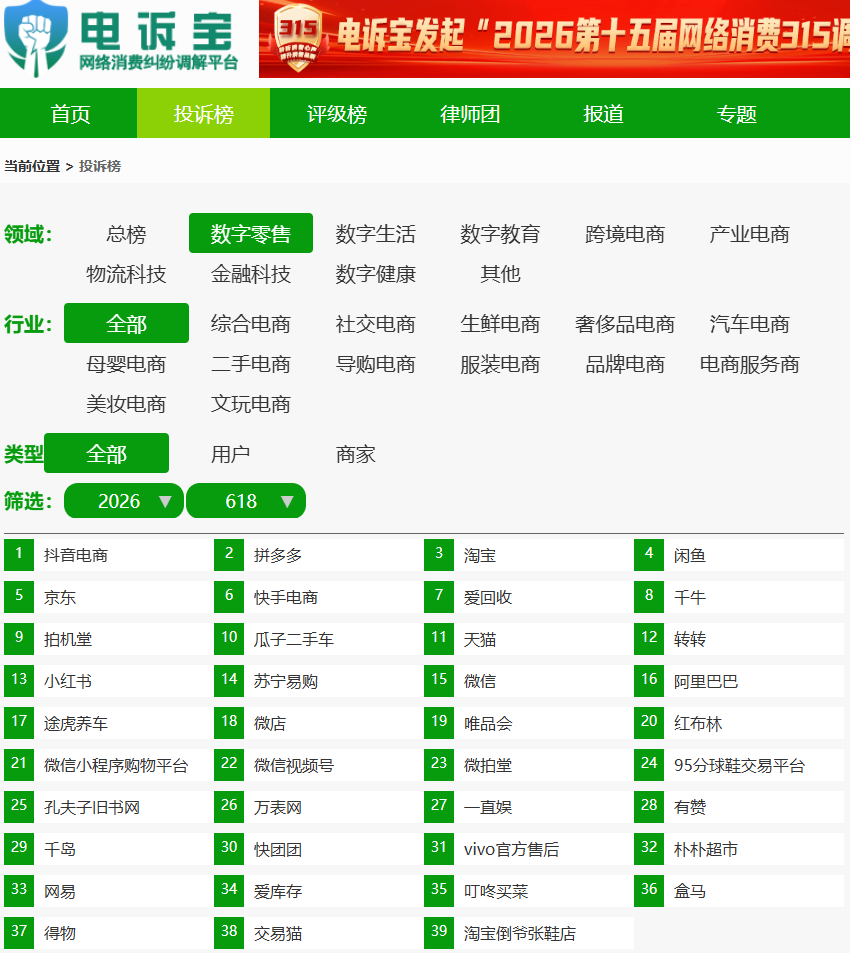
Task: Choose 产业电商 under 领域
Action: (749, 233)
